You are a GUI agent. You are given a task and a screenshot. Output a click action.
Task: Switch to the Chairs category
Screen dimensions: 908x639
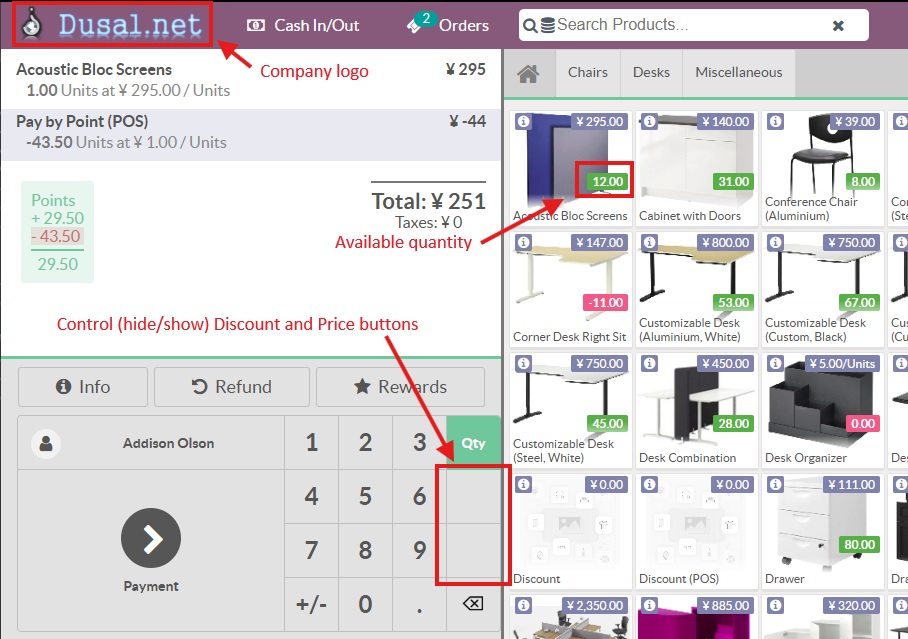point(587,72)
